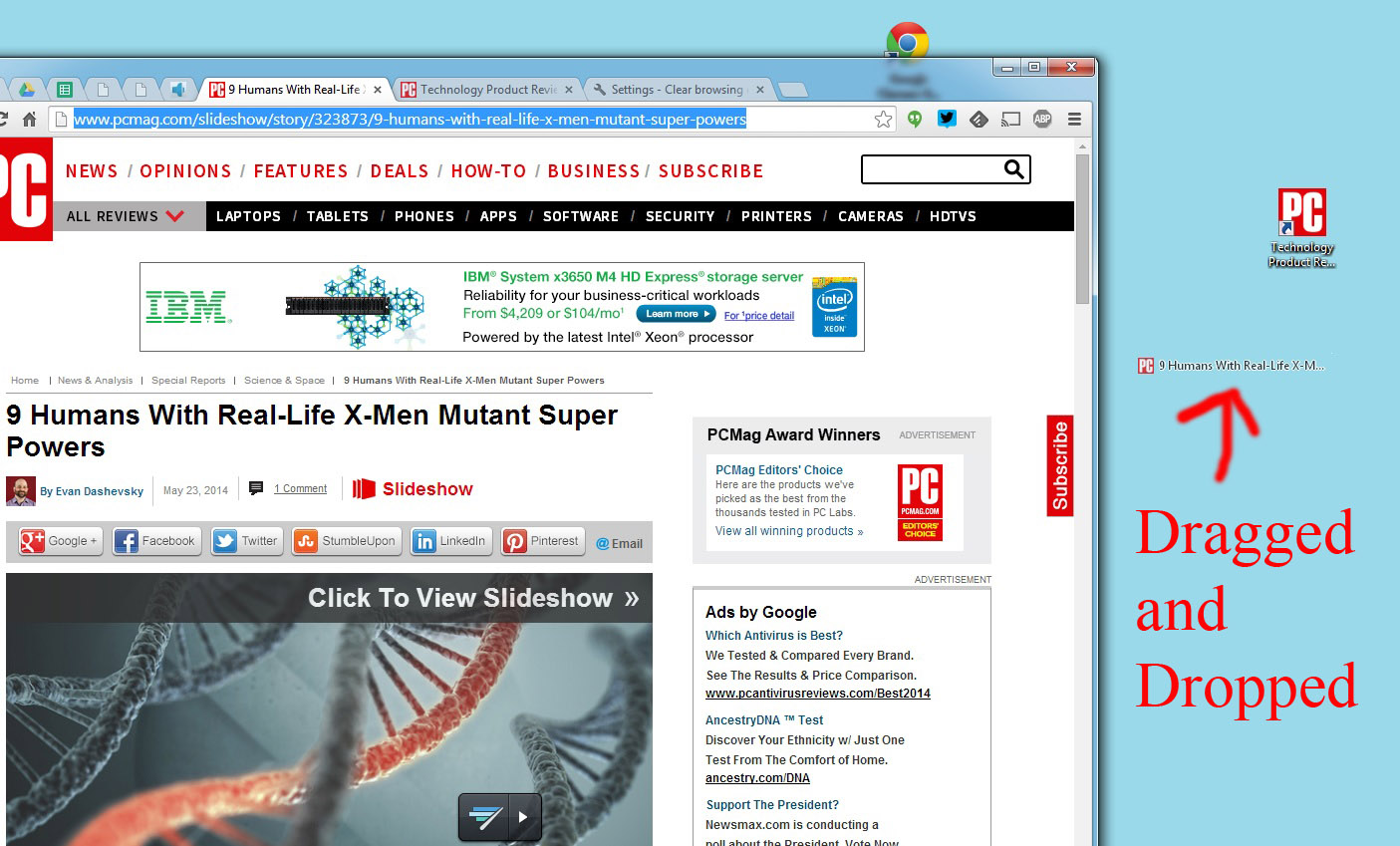Screen dimensions: 1400x846
Task: Open LAPTOPS reviews
Action: (248, 216)
